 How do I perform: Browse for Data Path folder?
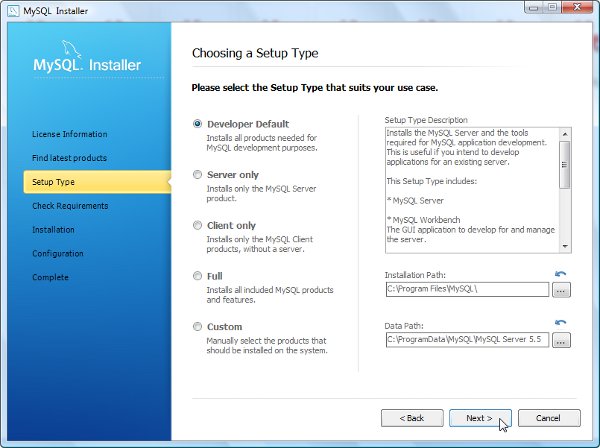[x=561, y=340]
